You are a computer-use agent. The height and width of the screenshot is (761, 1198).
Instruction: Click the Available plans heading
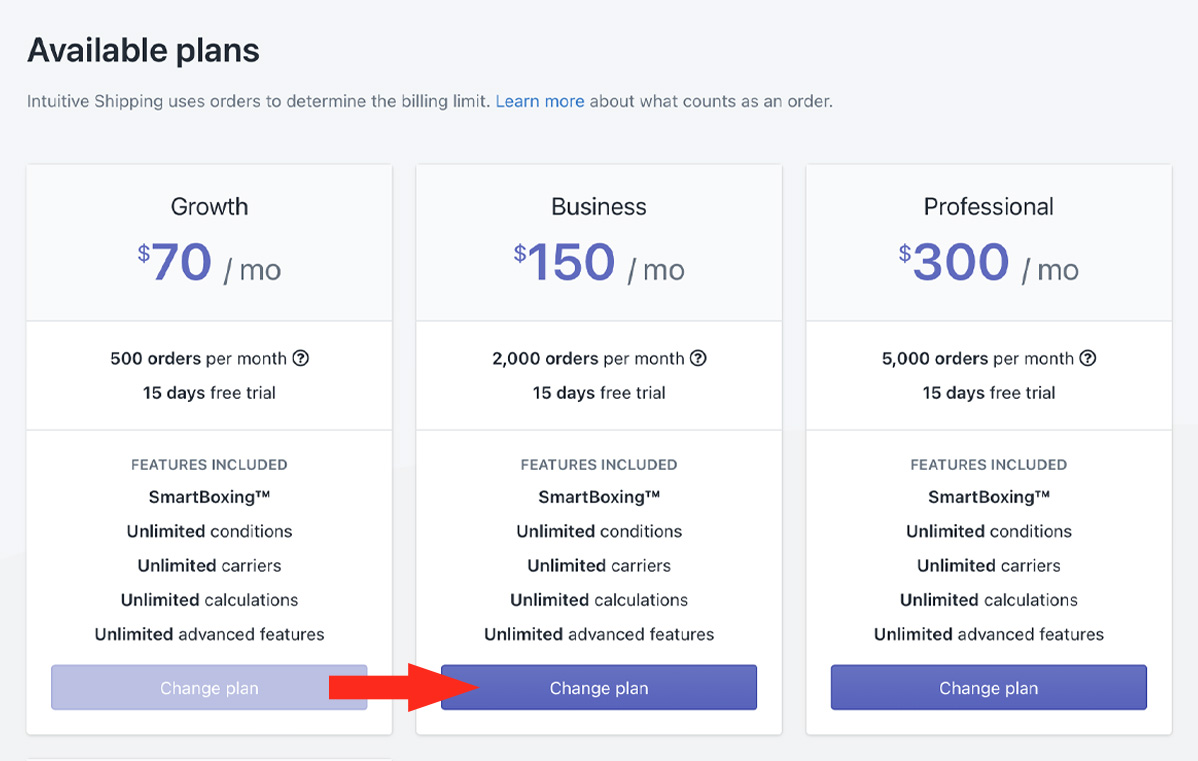(x=143, y=50)
